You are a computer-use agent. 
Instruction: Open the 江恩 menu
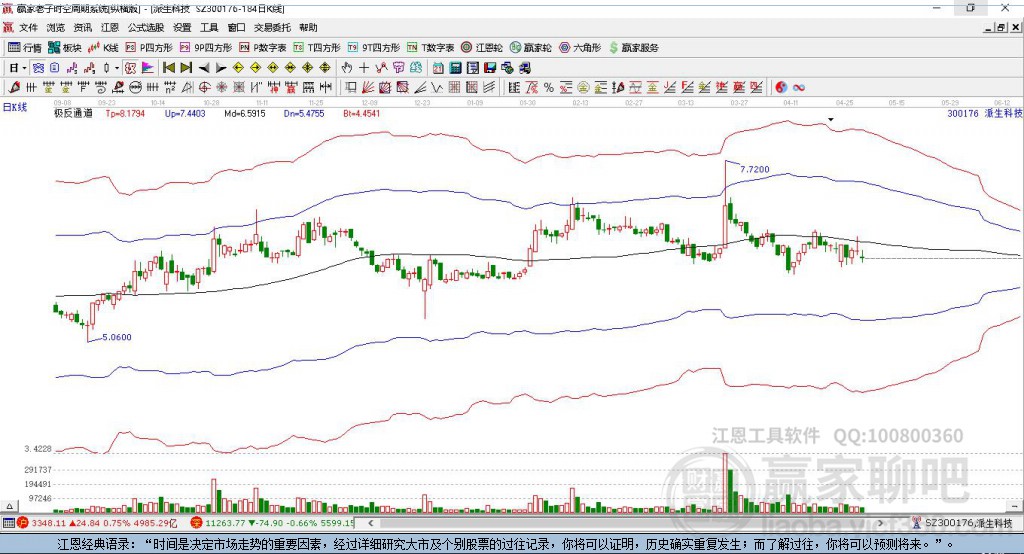pyautogui.click(x=110, y=27)
